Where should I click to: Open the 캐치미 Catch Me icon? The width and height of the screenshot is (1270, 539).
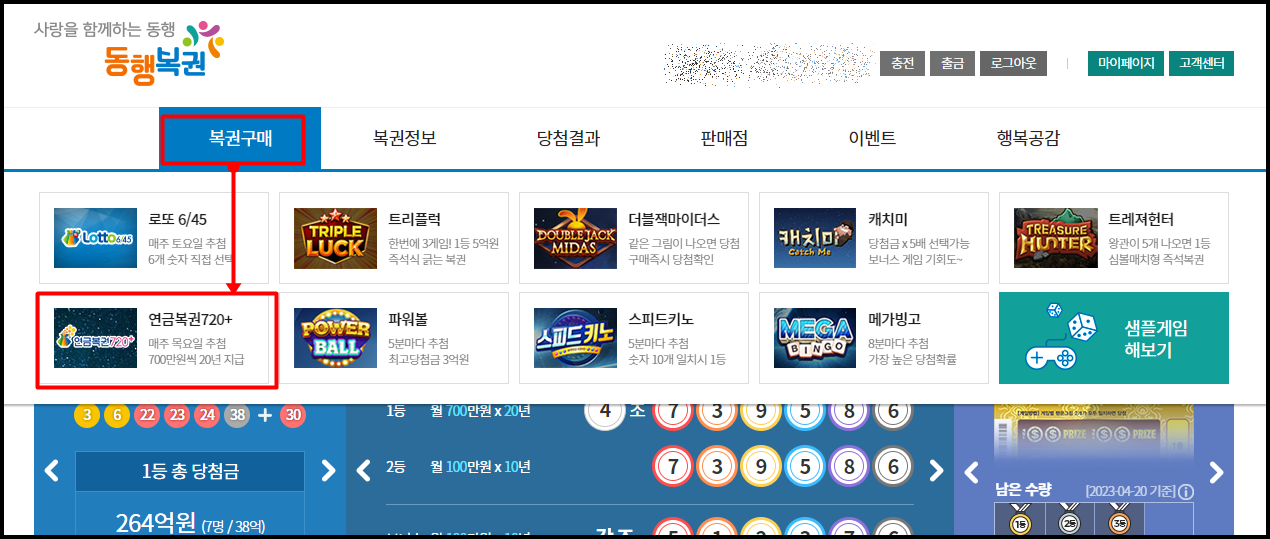(815, 237)
